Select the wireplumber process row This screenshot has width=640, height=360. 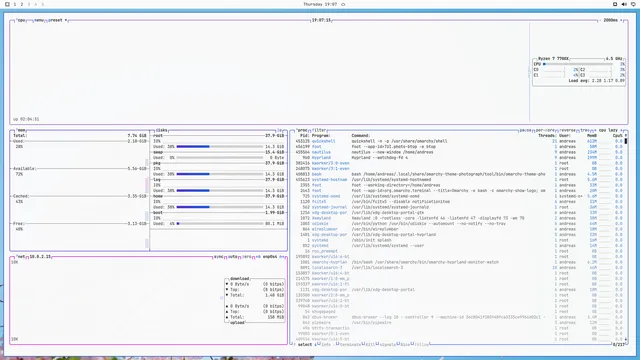(x=459, y=229)
